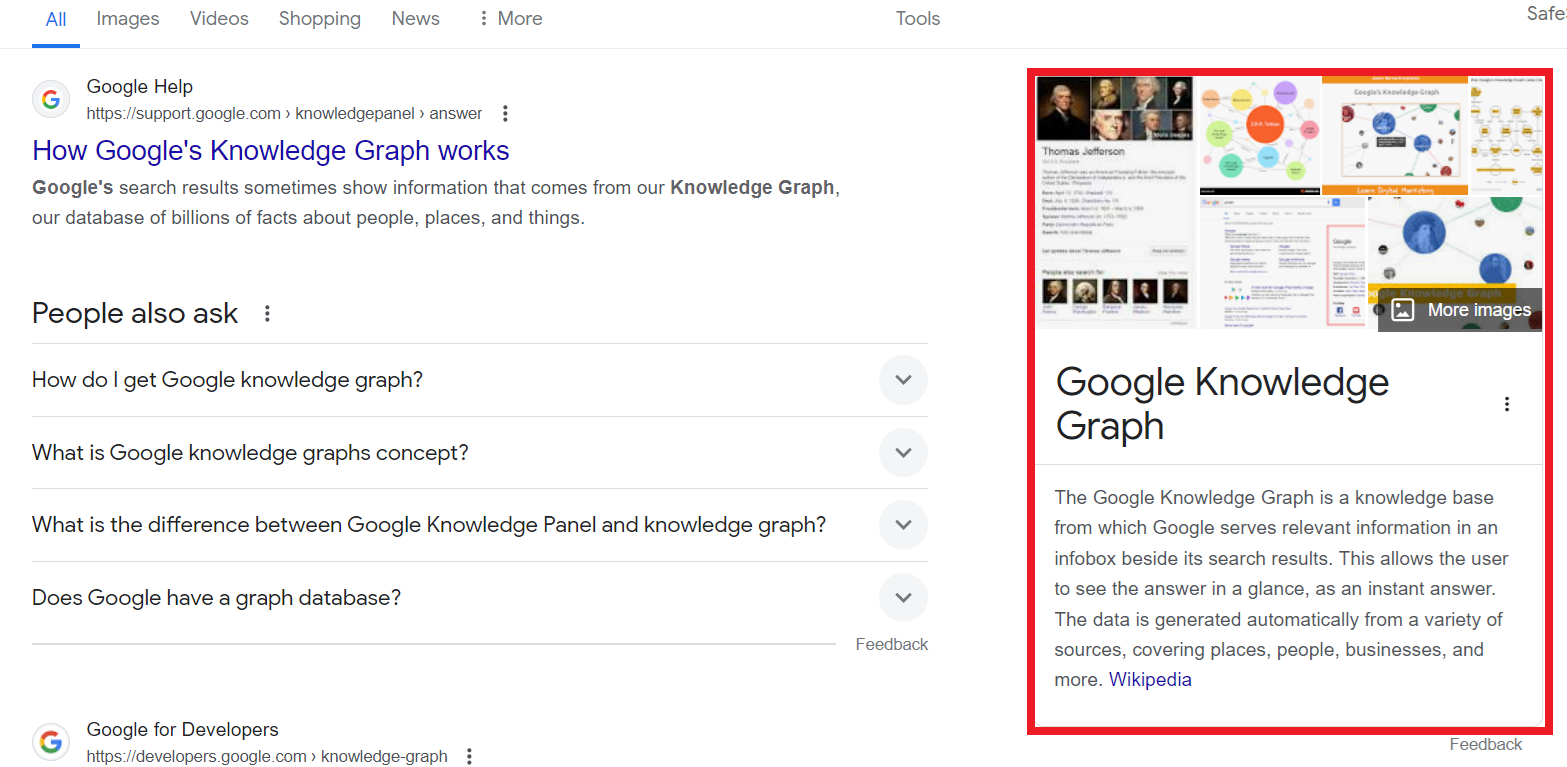This screenshot has width=1567, height=767.
Task: Click Feedback below the knowledge panel
Action: click(x=1486, y=744)
